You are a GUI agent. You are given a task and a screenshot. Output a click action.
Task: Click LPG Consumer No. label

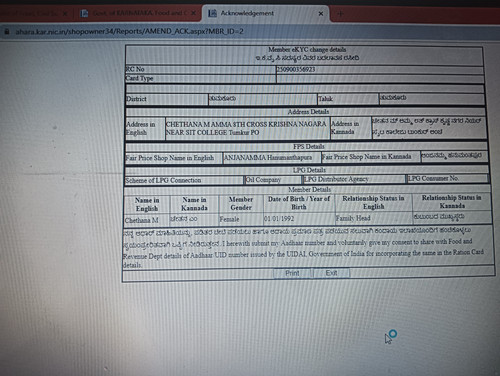tap(433, 178)
